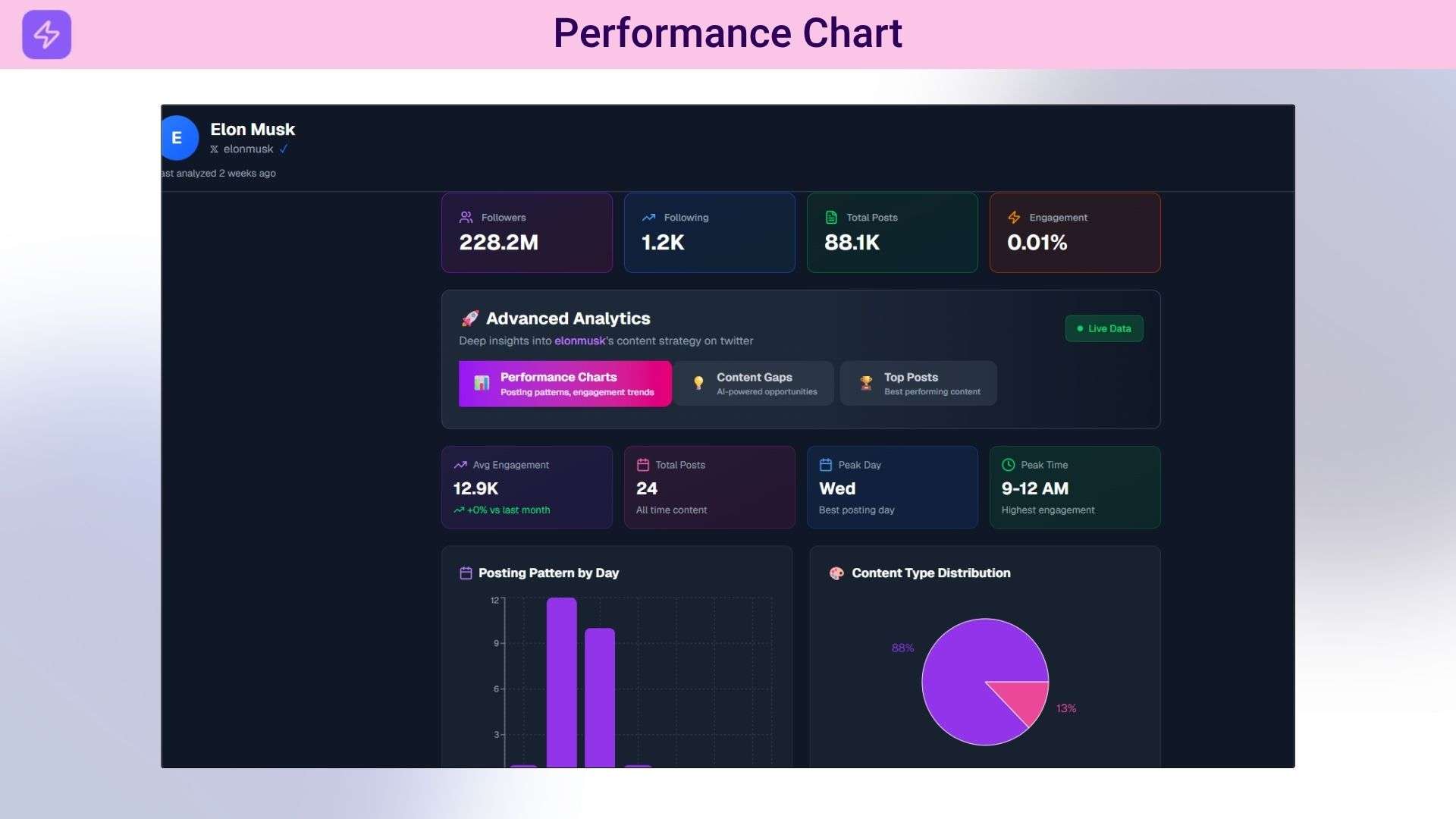Image resolution: width=1456 pixels, height=819 pixels.
Task: Click the Followers people icon
Action: point(466,218)
